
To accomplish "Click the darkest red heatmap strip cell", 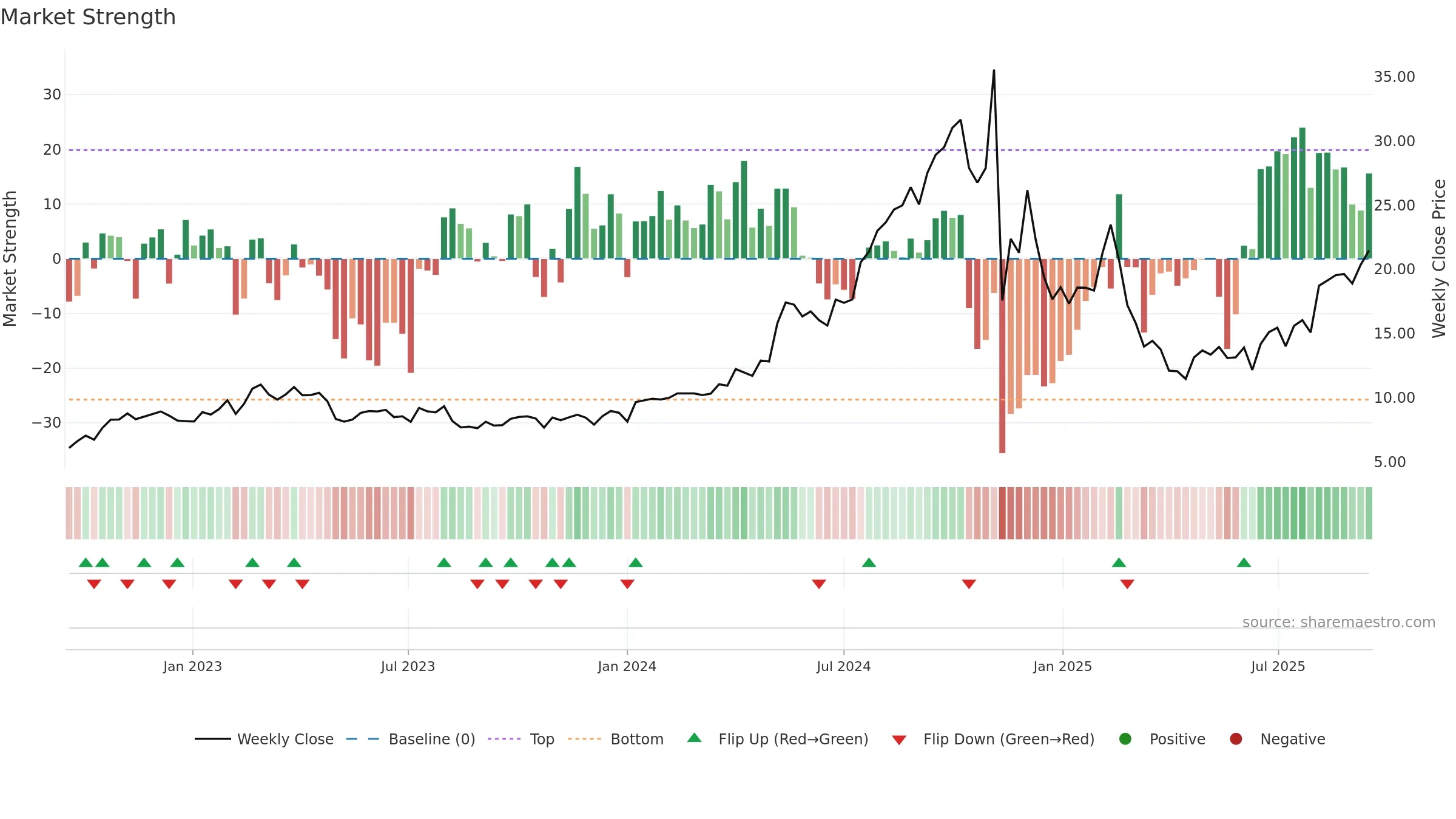I will [1002, 513].
